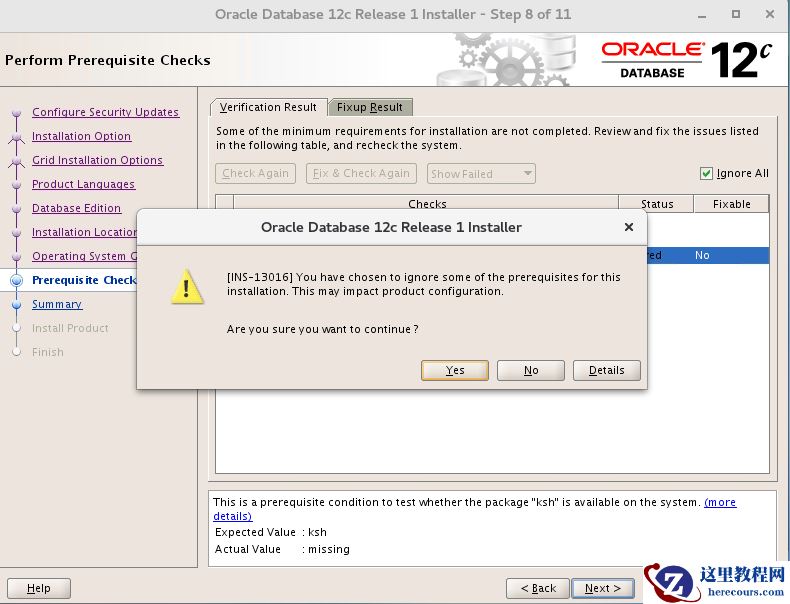The width and height of the screenshot is (790, 604).
Task: Click the Fix & Check Again button
Action: (361, 174)
